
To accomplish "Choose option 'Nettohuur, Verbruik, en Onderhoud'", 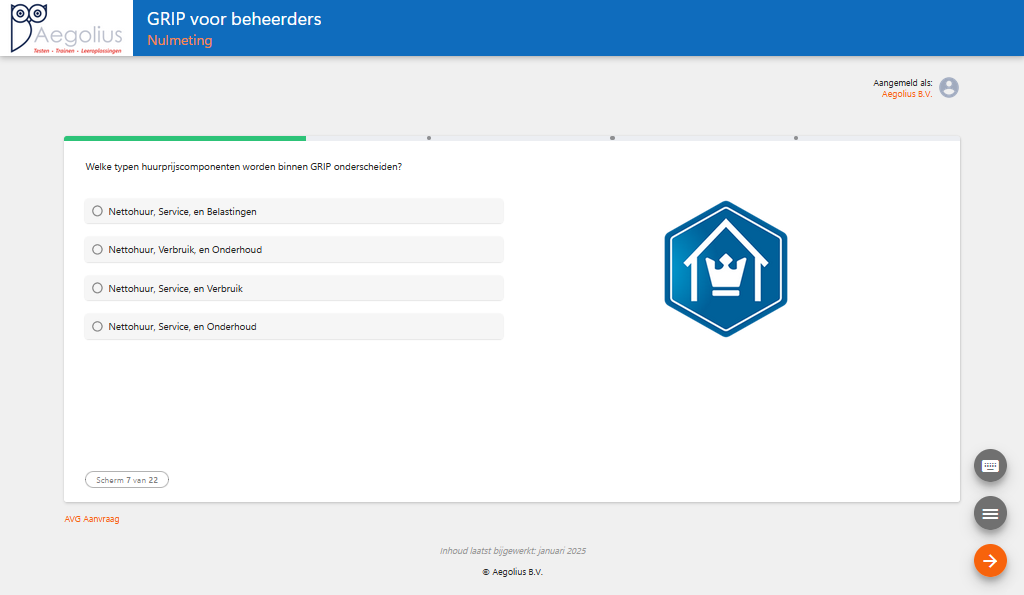I will (x=98, y=249).
